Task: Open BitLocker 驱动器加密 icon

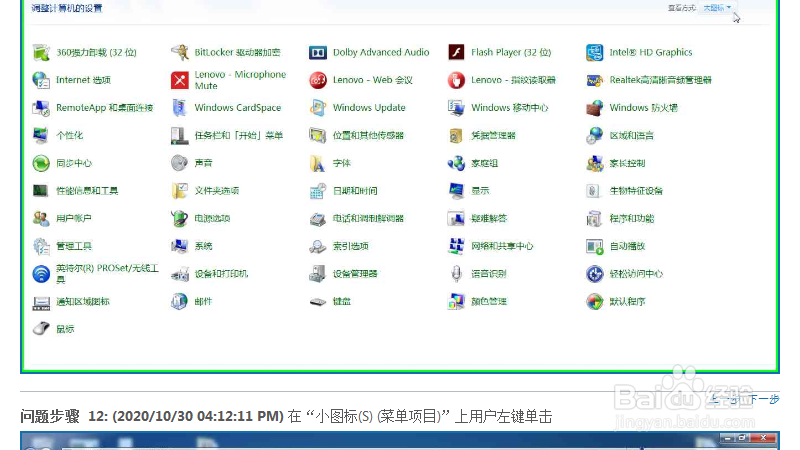Action: point(180,52)
